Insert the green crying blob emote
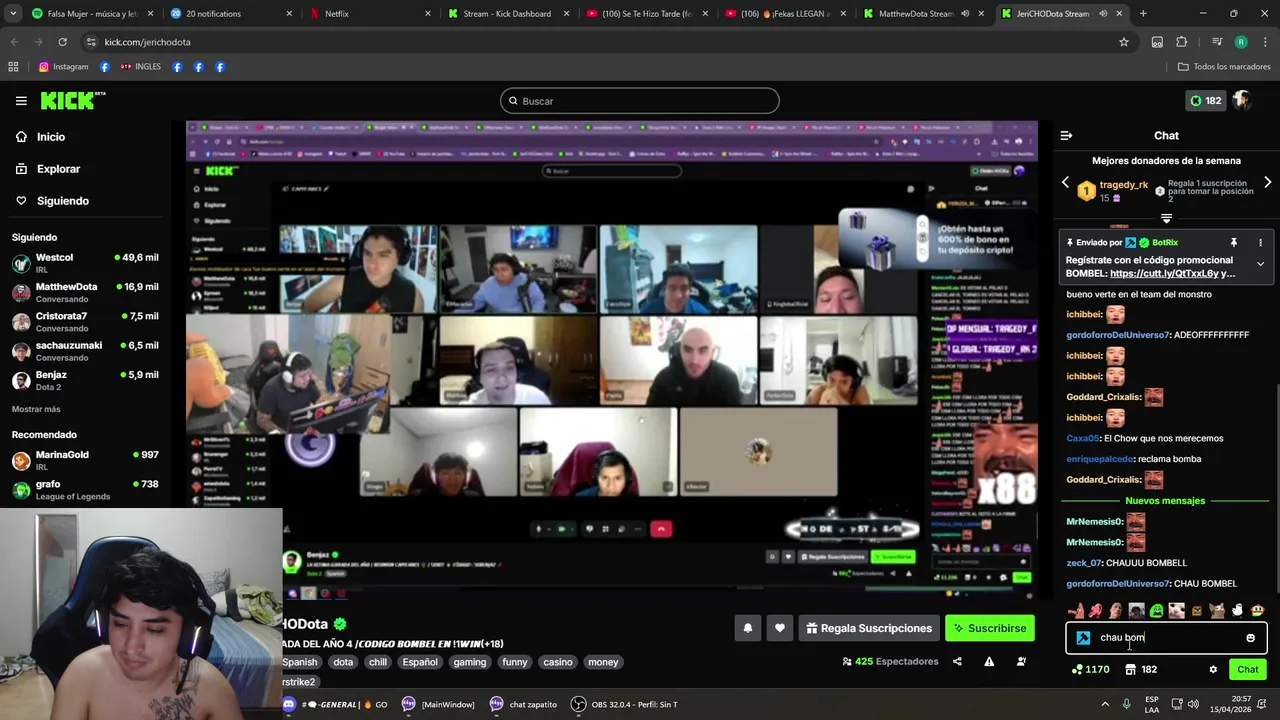 pyautogui.click(x=1156, y=611)
